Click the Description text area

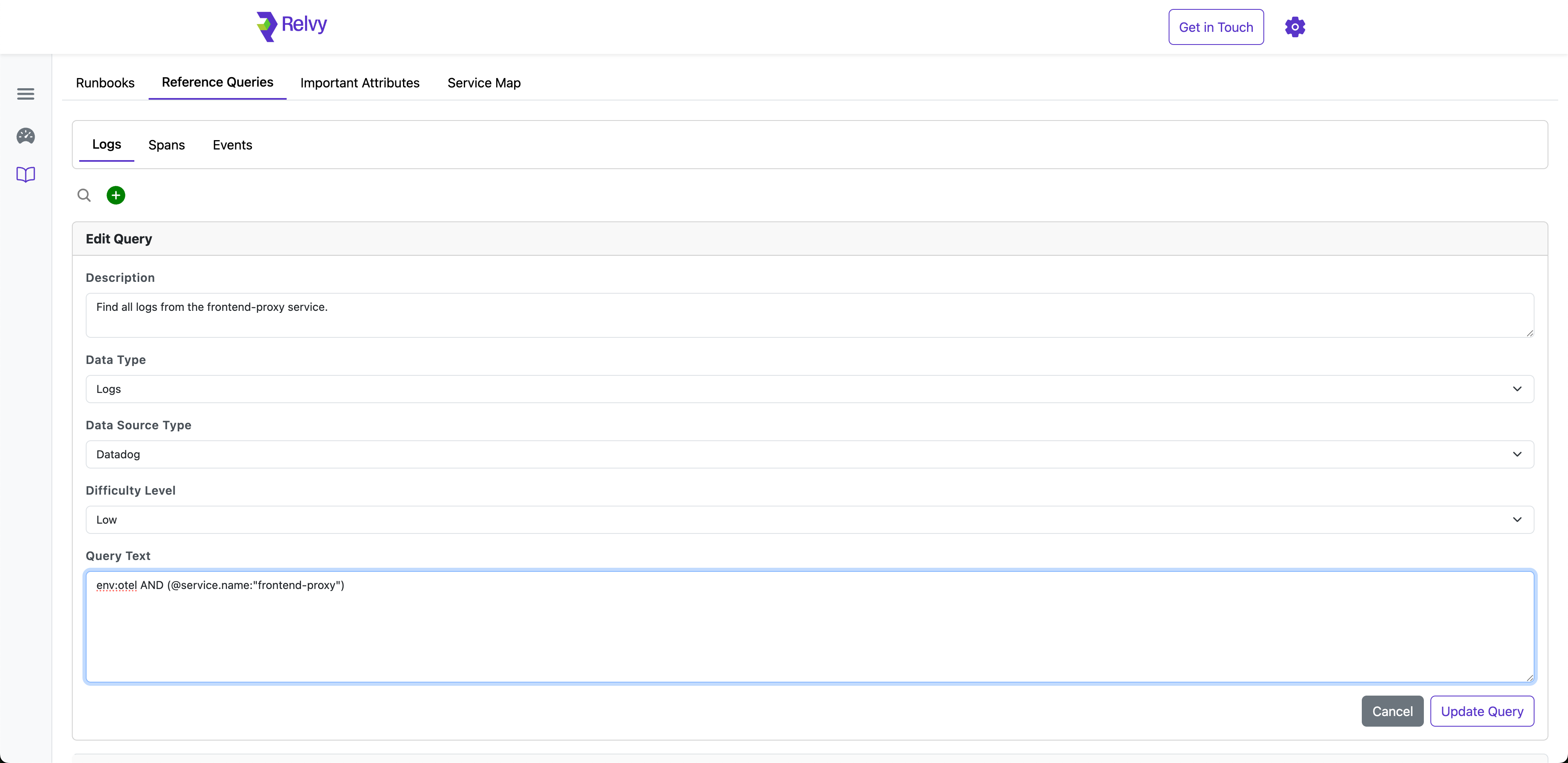(x=810, y=315)
